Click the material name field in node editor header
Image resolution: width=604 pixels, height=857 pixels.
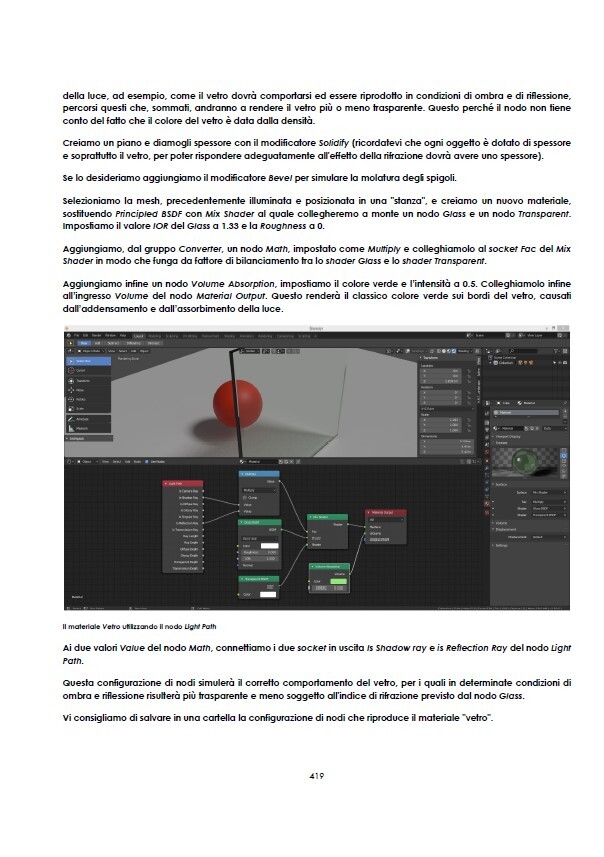(x=262, y=462)
